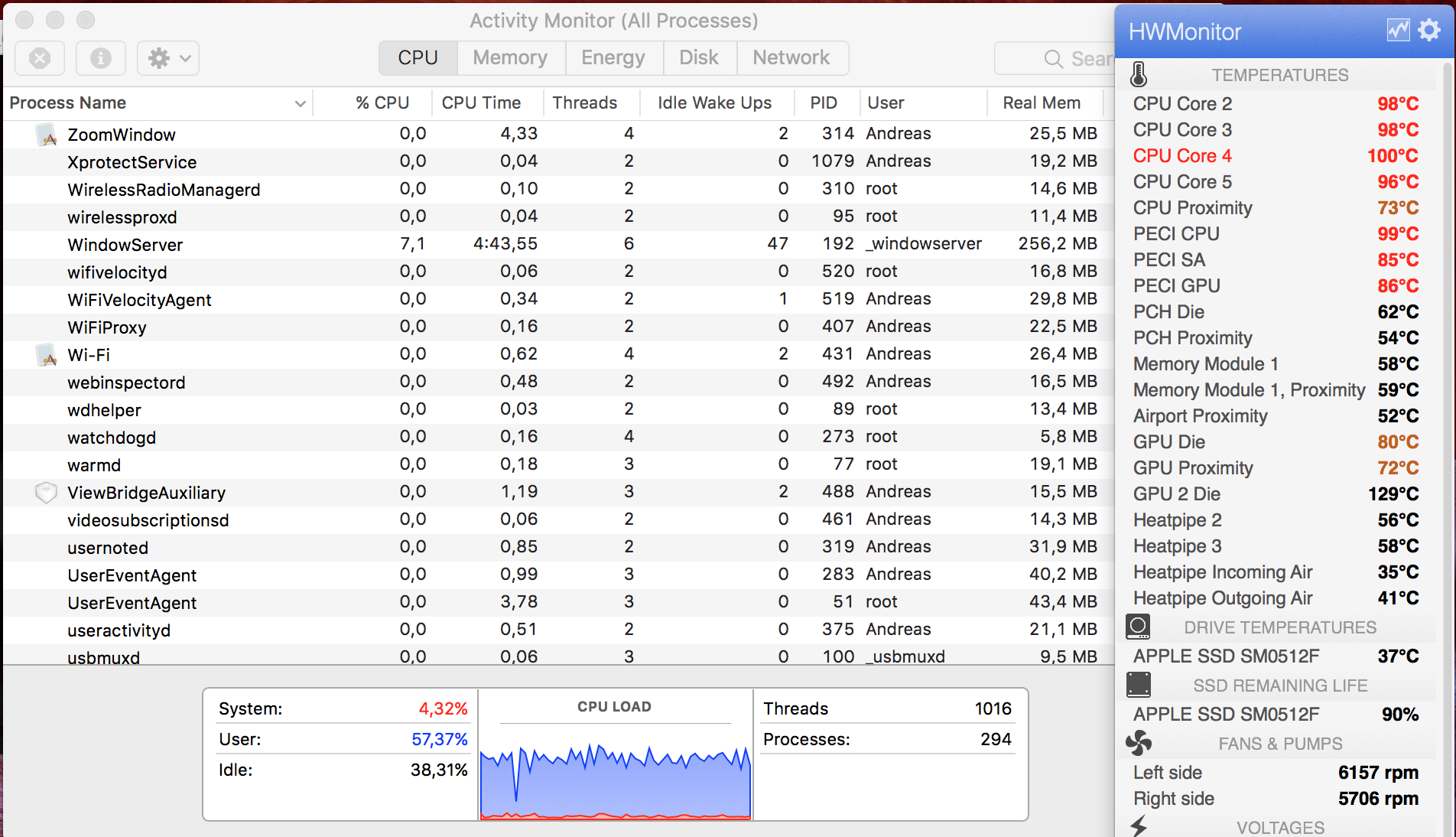Select the webinspectord process row
Screen dimensions: 1456x837
pos(558,383)
